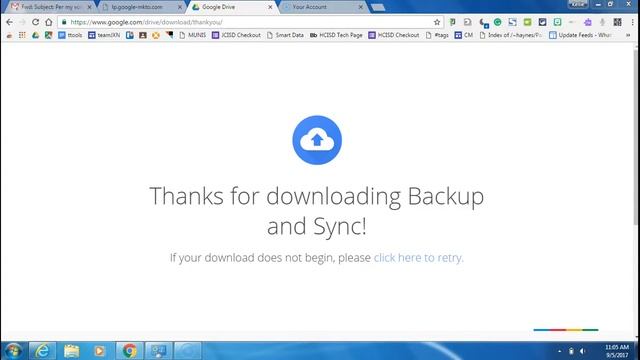This screenshot has height=360, width=640.
Task: Open the JCISD Checkout bookmark
Action: tap(236, 35)
